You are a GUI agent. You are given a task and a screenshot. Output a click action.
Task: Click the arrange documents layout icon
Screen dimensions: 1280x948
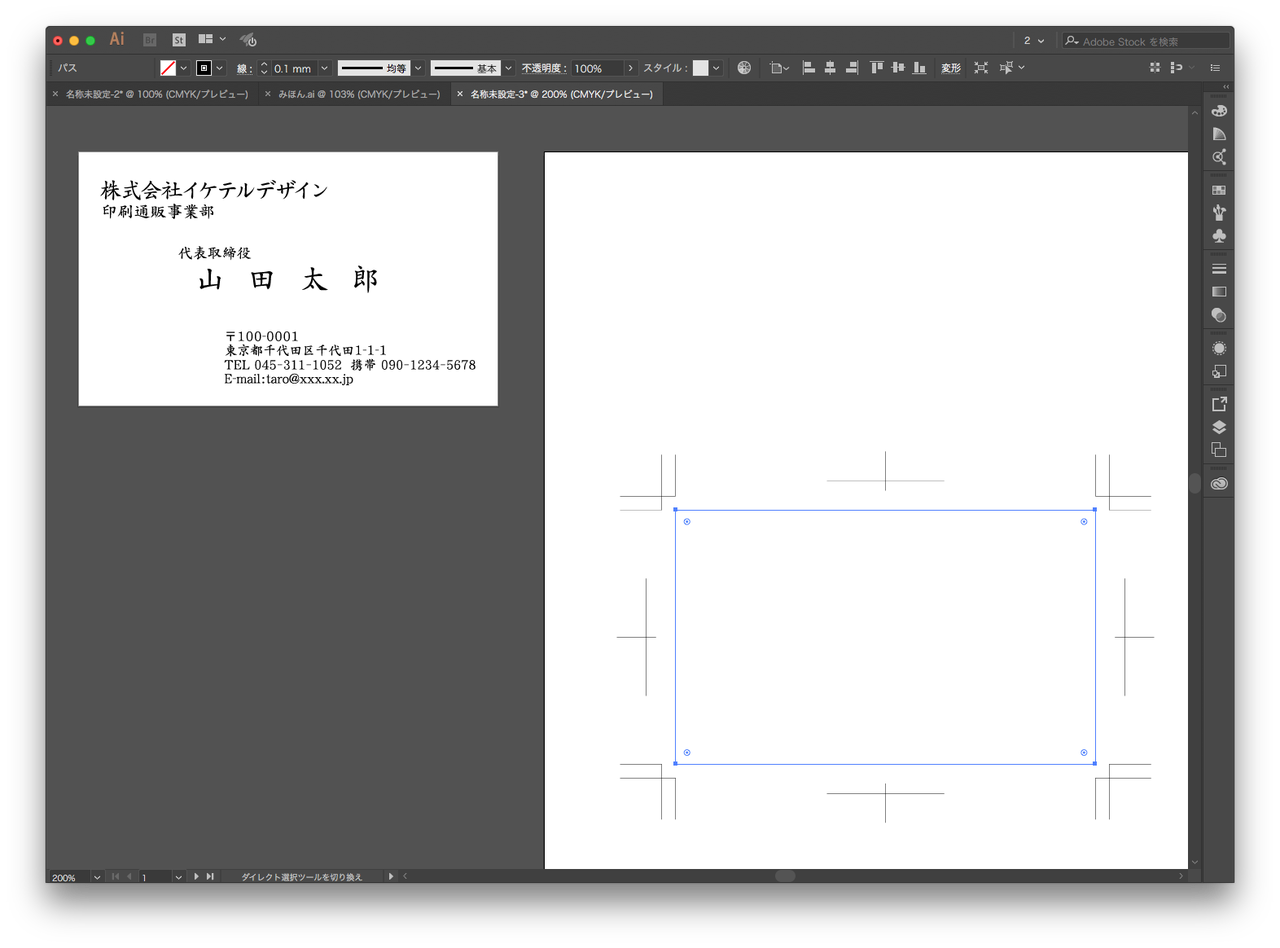[x=206, y=39]
